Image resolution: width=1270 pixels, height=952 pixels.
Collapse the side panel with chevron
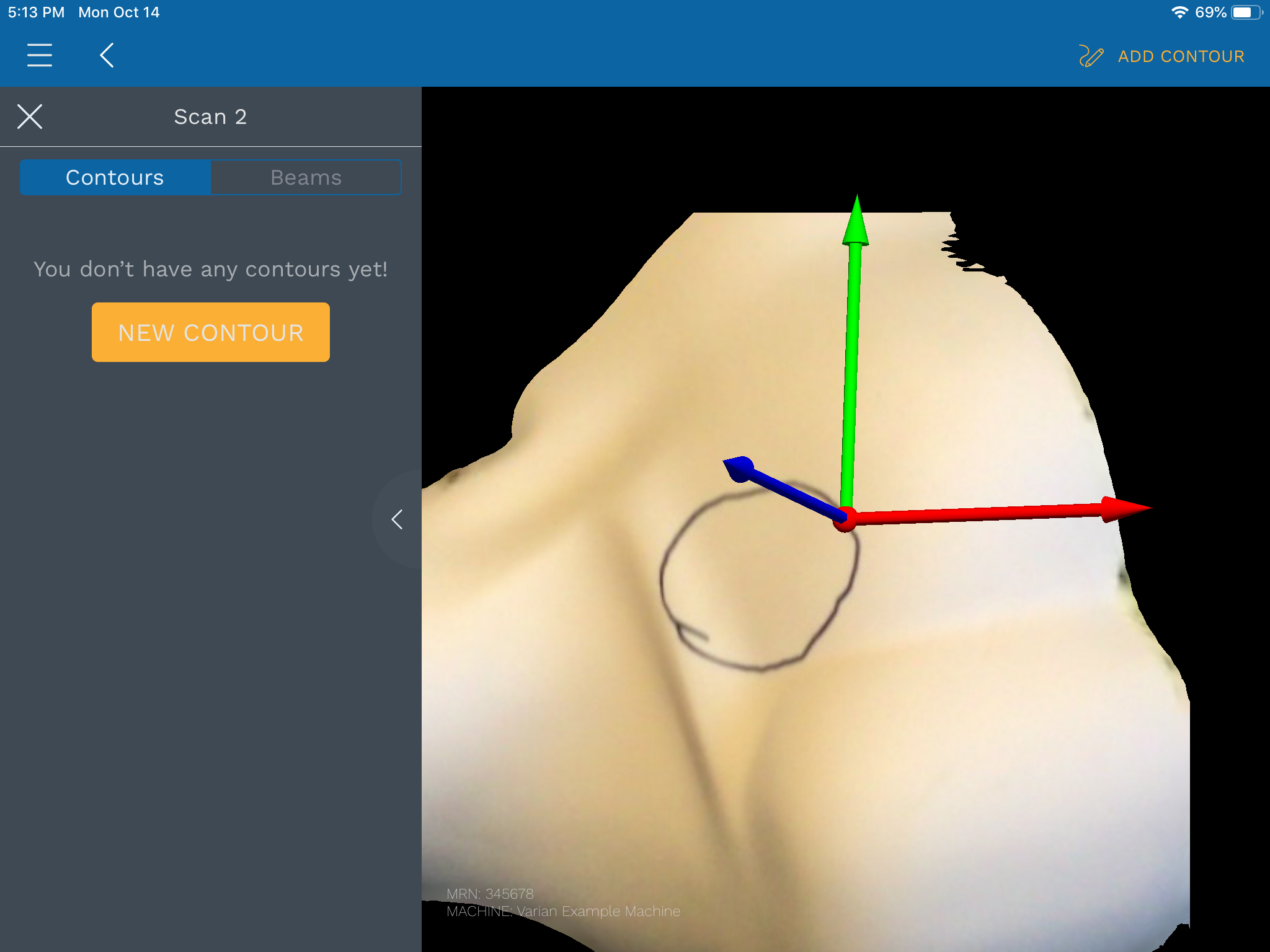coord(397,519)
